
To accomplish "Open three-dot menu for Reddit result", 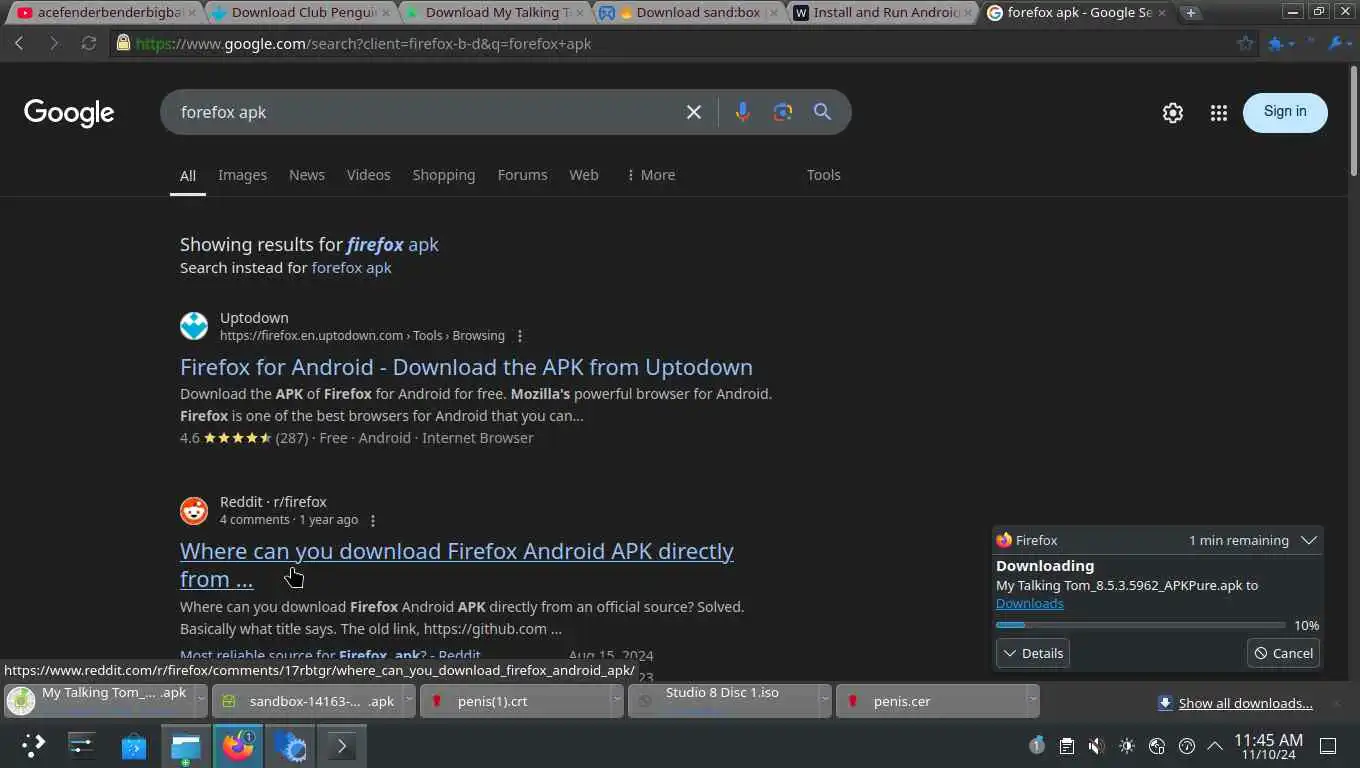I will coord(373,520).
